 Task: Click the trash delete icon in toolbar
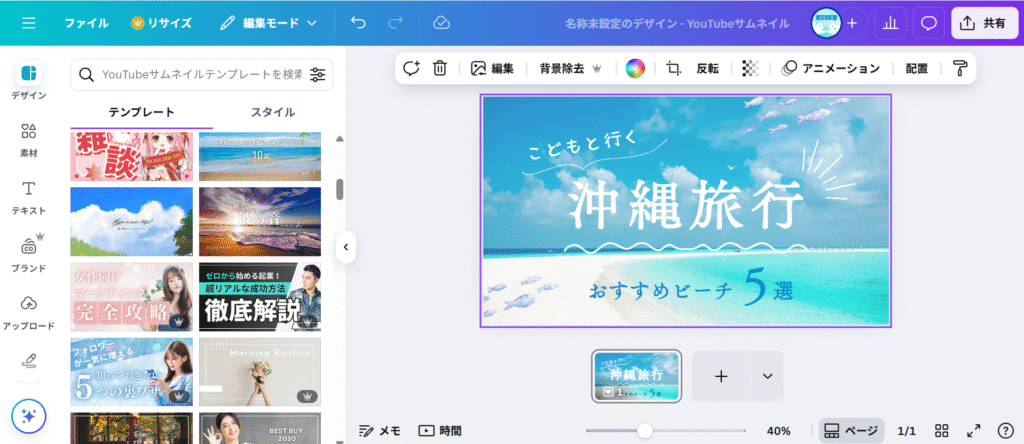[x=440, y=69]
